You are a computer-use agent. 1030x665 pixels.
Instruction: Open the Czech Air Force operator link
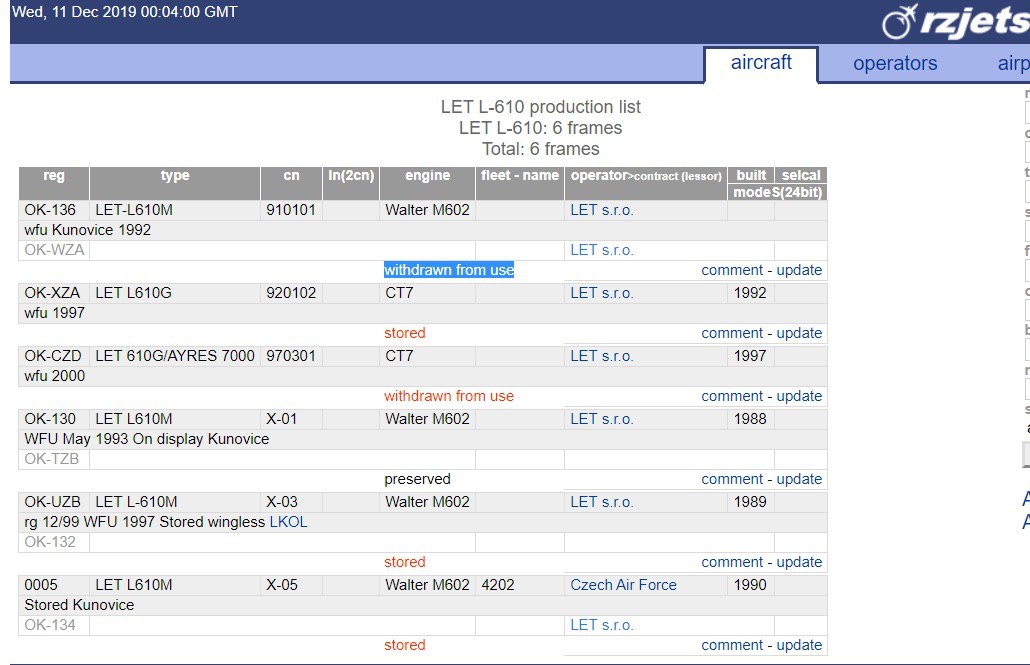click(623, 585)
